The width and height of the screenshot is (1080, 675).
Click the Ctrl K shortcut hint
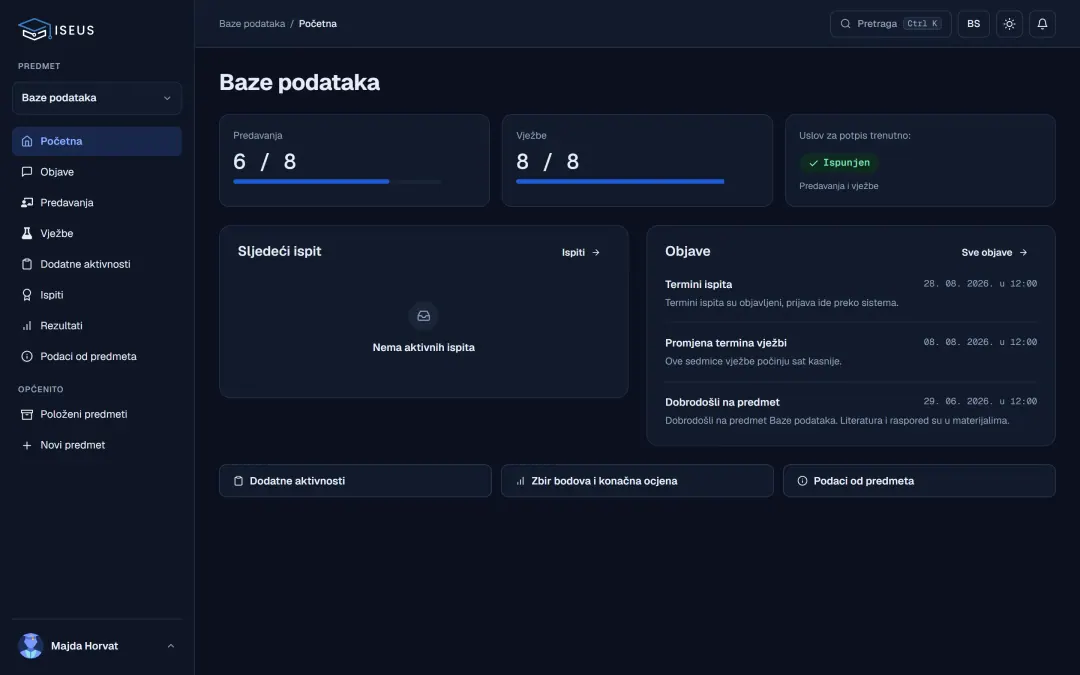pos(922,23)
